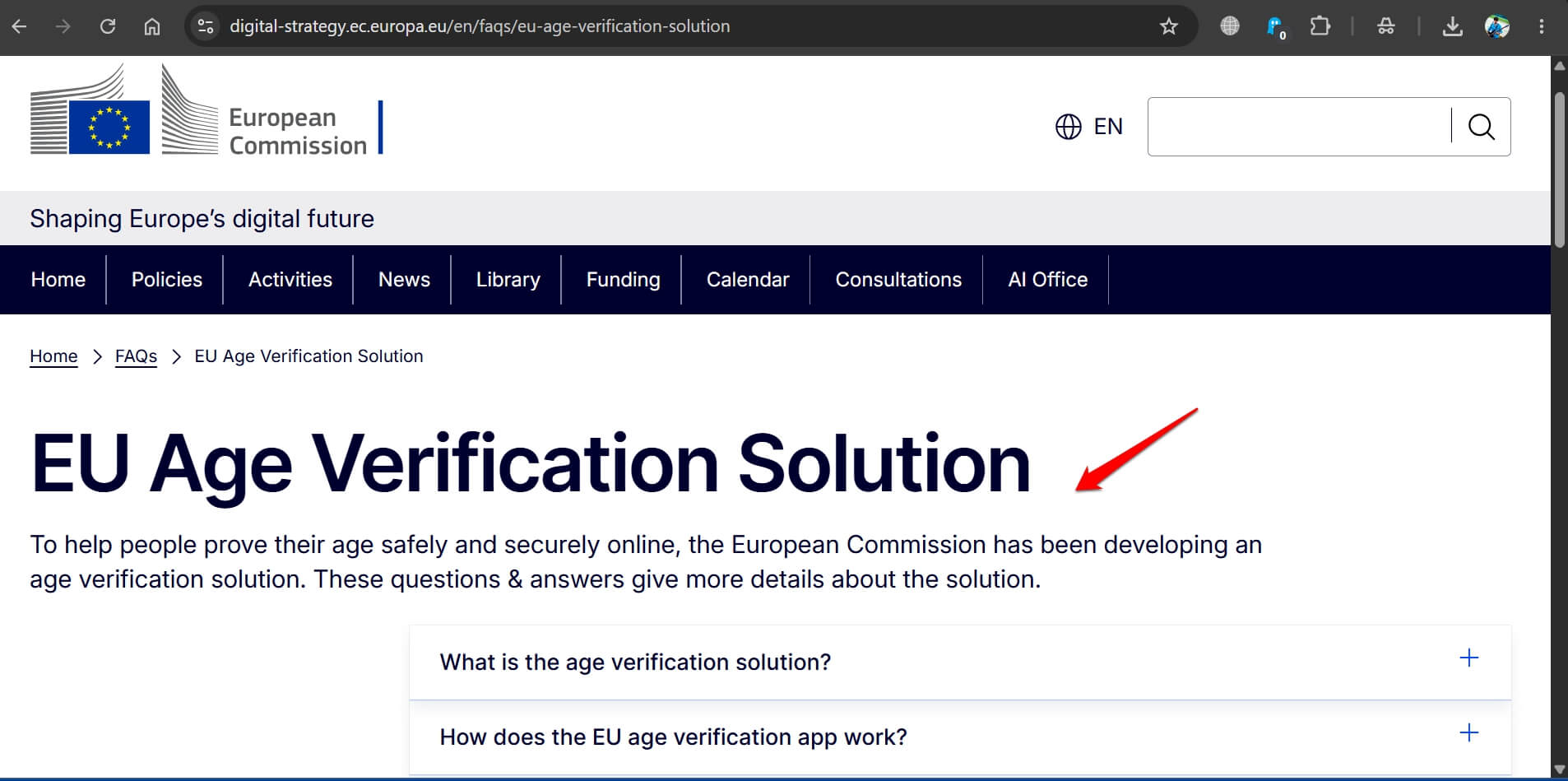
Task: Click the language globe icon
Action: [1068, 127]
